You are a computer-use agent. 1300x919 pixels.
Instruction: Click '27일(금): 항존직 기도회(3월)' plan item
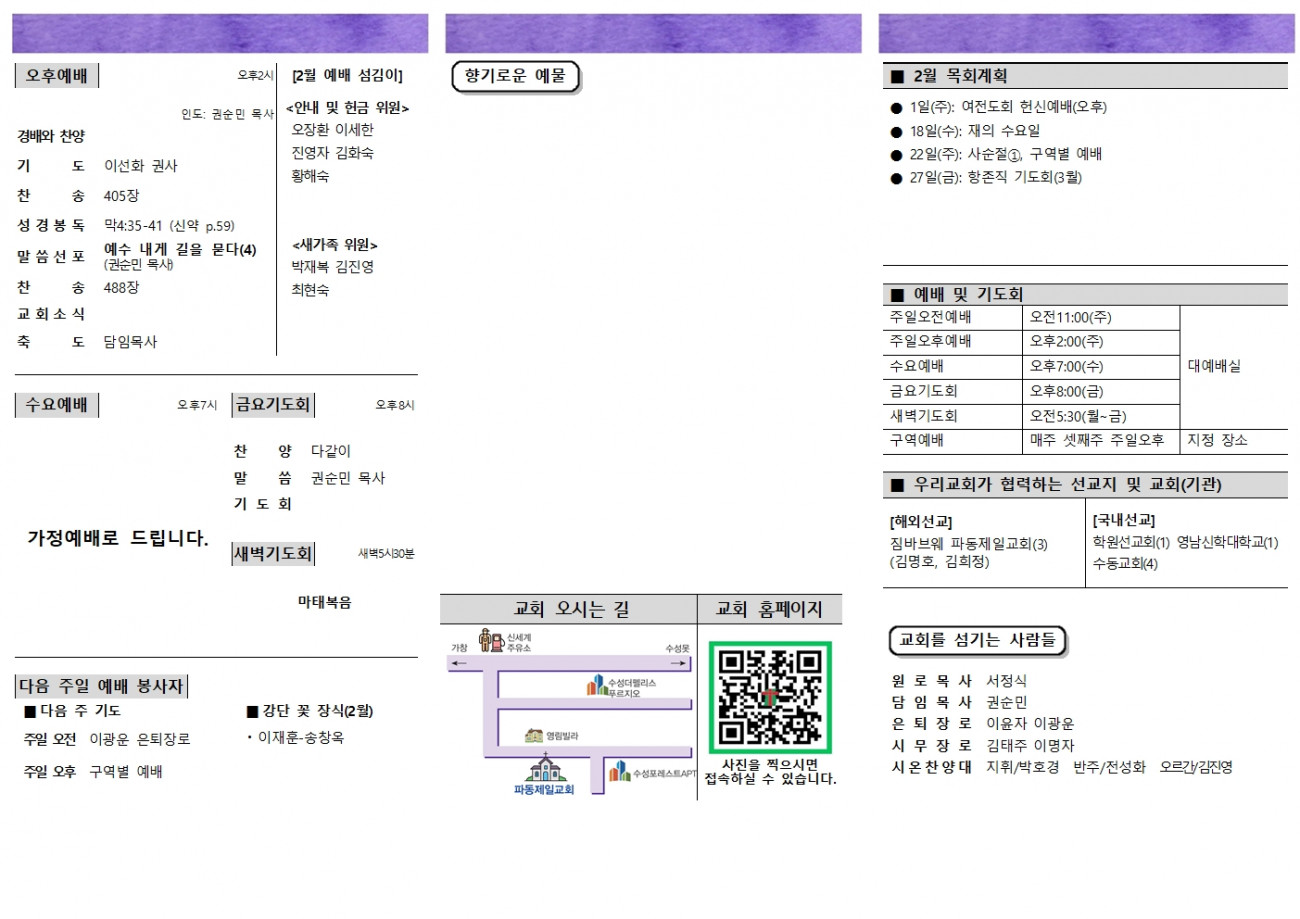tap(996, 178)
